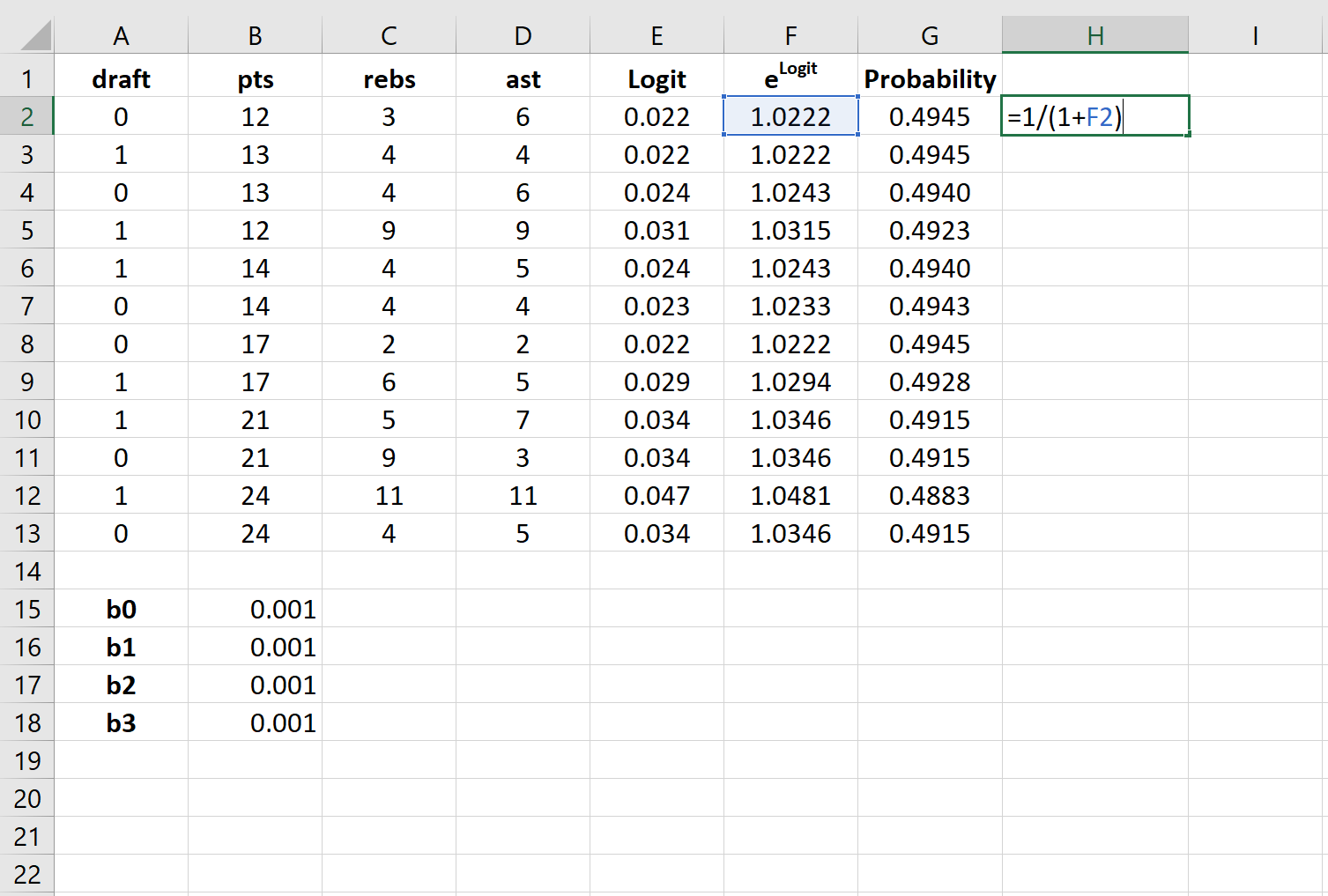The width and height of the screenshot is (1328, 896).
Task: Click the Probability header cell
Action: pyautogui.click(x=930, y=79)
